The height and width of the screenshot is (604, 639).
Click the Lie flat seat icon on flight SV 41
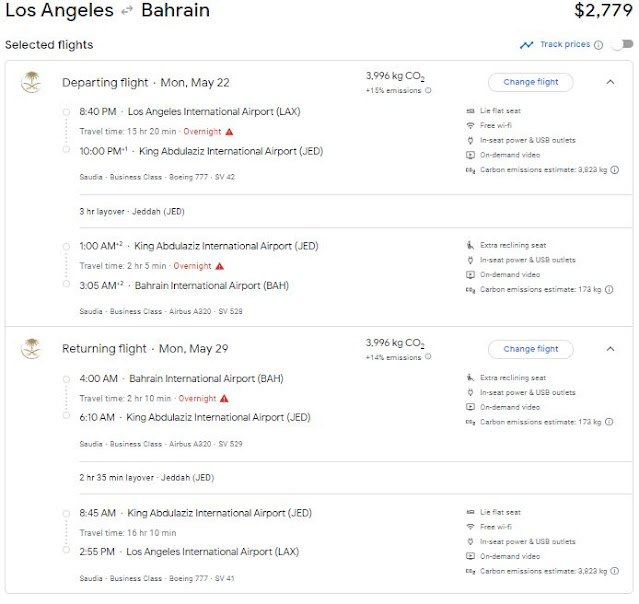coord(470,512)
